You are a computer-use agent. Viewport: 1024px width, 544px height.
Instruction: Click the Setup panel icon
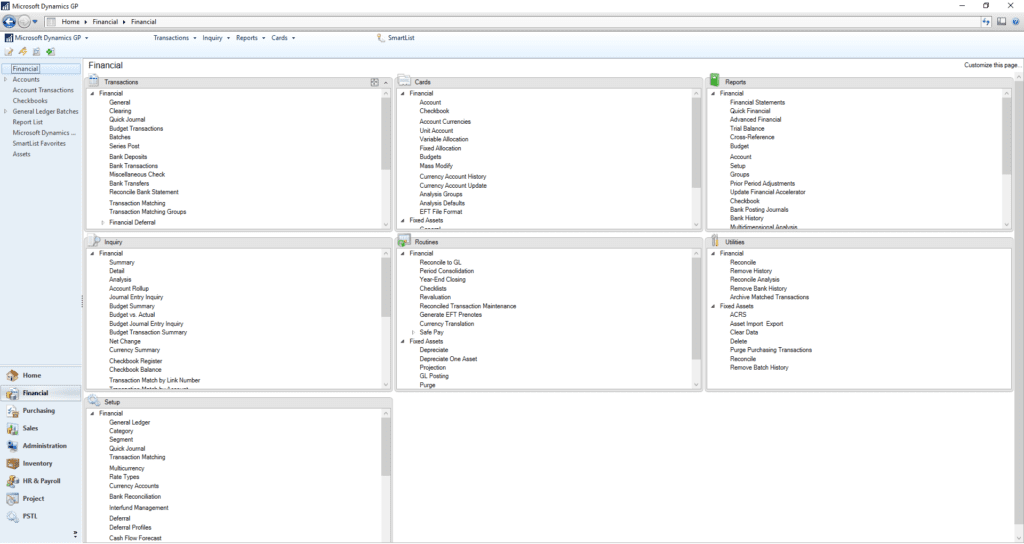[94, 401]
